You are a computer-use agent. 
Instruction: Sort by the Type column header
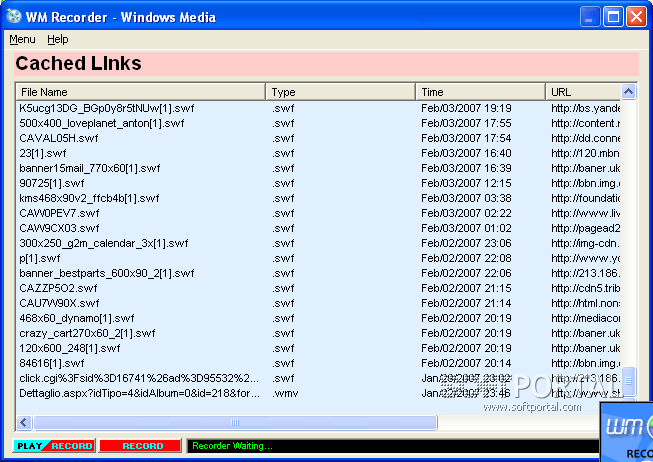341,92
